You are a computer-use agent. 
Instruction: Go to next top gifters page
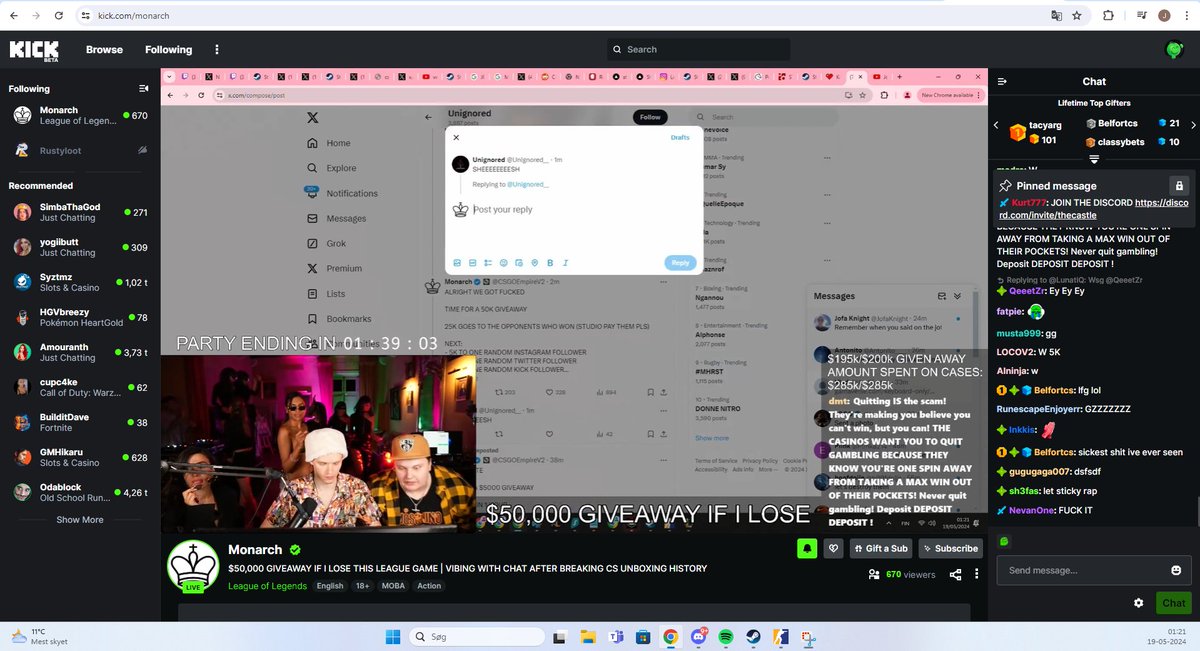coord(1192,125)
